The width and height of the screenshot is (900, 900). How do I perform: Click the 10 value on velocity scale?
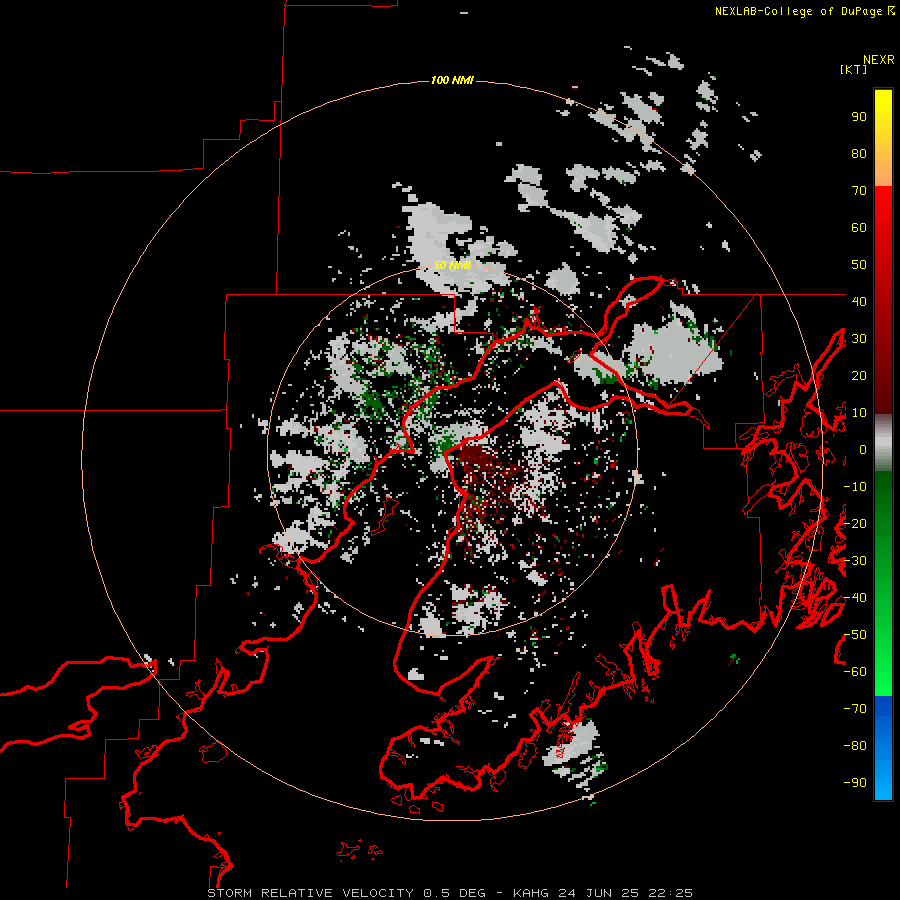859,413
